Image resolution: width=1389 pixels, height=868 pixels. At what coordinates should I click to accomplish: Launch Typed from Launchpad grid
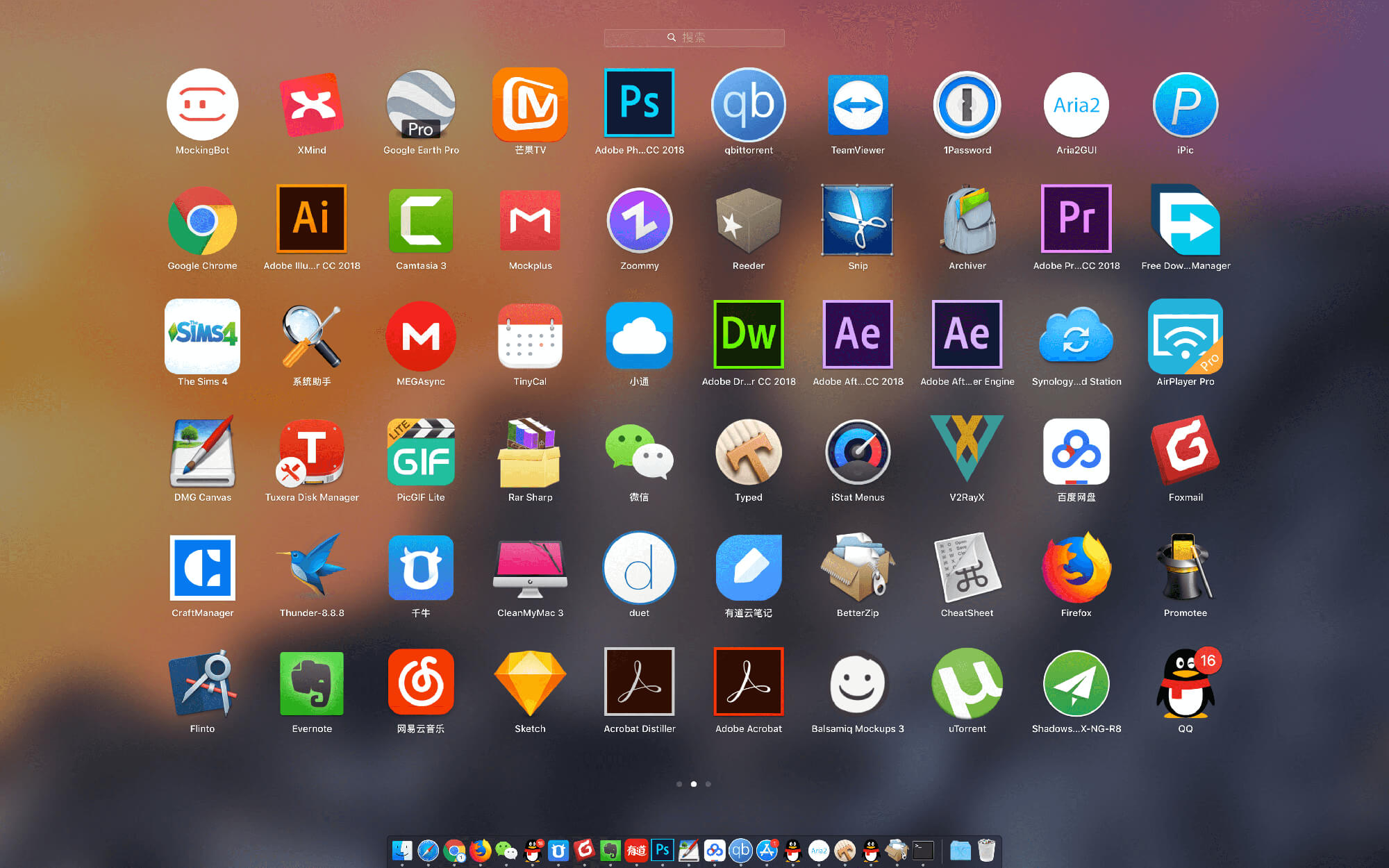749,452
